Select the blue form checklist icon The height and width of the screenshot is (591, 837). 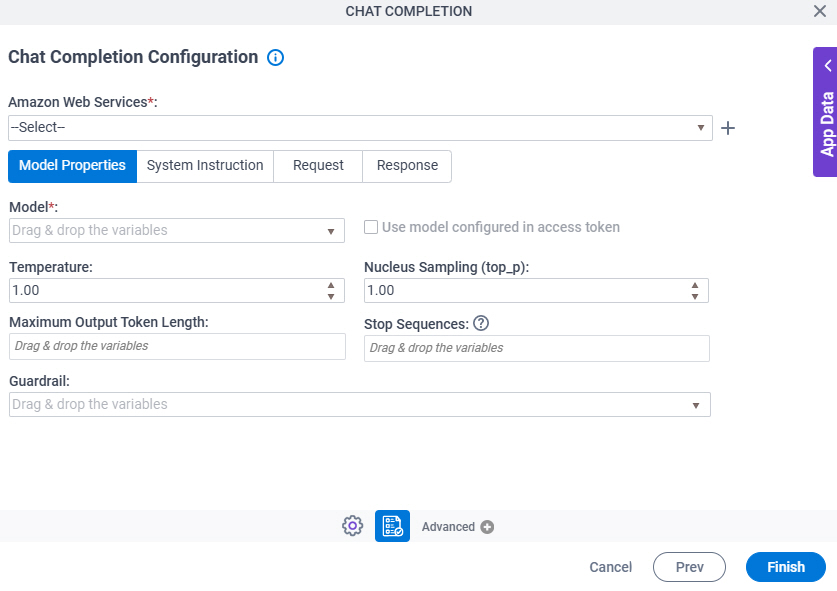[x=392, y=526]
